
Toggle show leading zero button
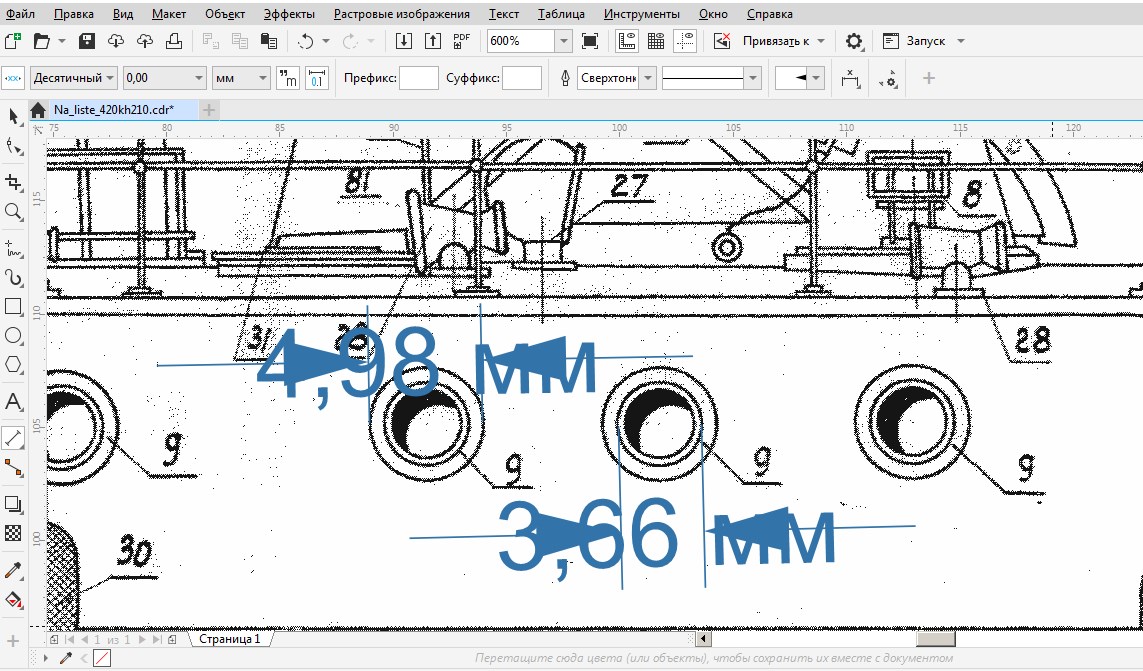tap(317, 78)
